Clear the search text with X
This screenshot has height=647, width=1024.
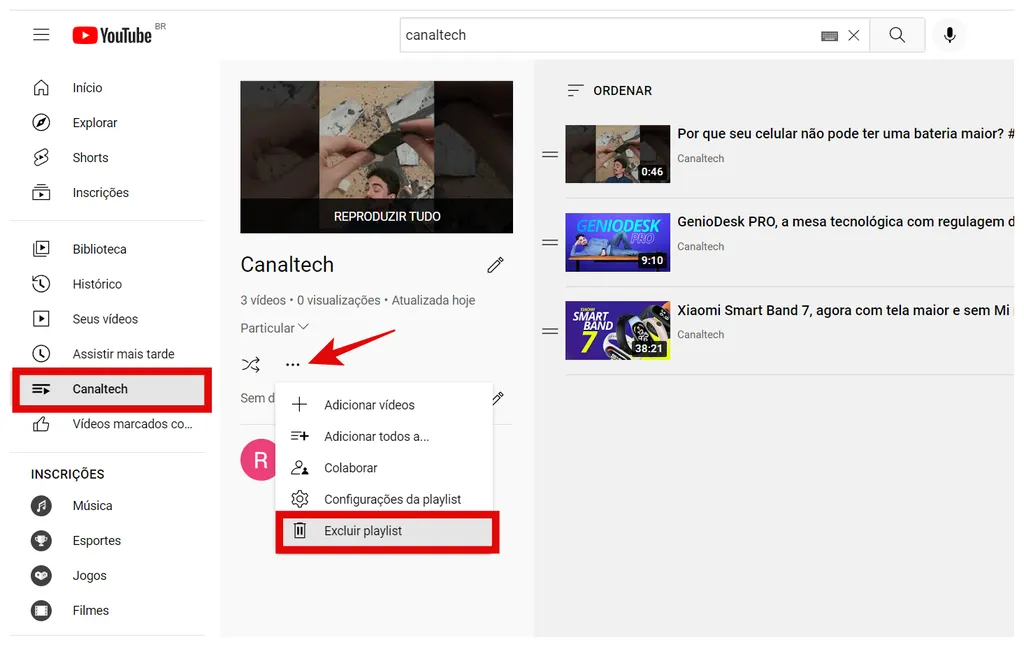(854, 35)
